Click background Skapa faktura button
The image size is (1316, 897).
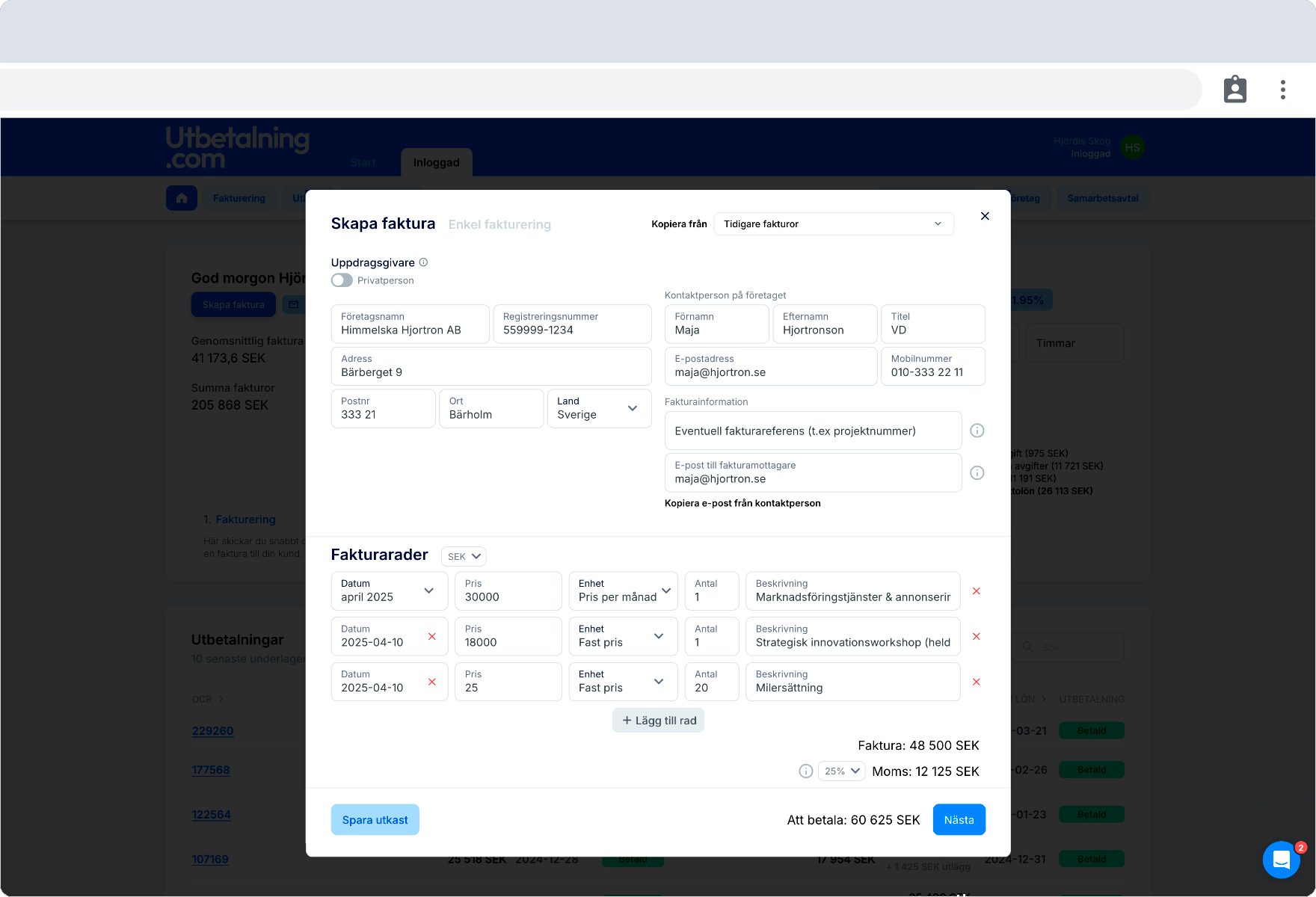233,304
